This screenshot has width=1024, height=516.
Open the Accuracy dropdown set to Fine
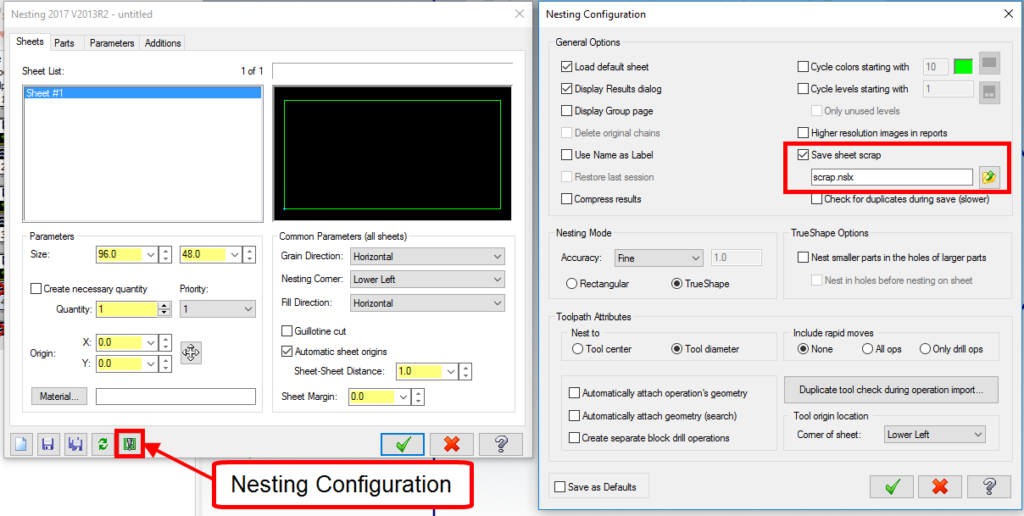tap(658, 258)
